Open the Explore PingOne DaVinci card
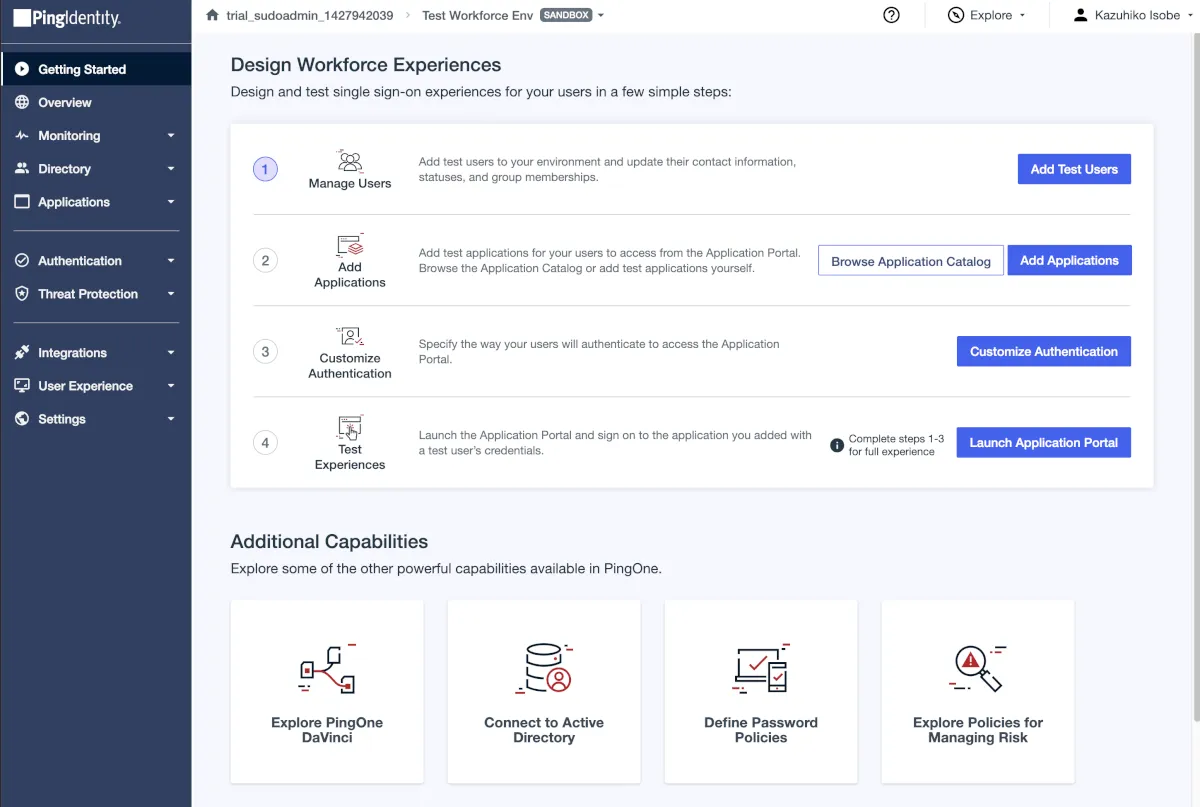1200x807 pixels. click(327, 691)
